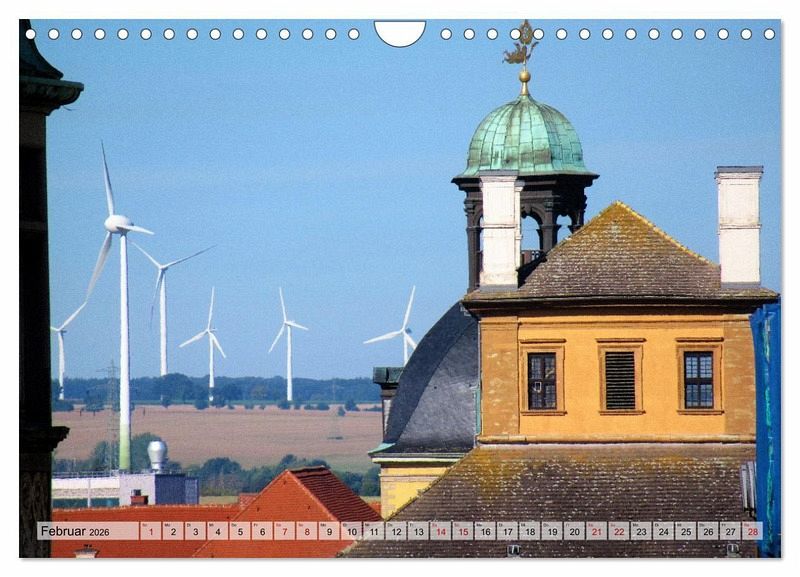Viewport: 800px width, 577px height.
Task: Pick the red date 21 cell
Action: 597,531
